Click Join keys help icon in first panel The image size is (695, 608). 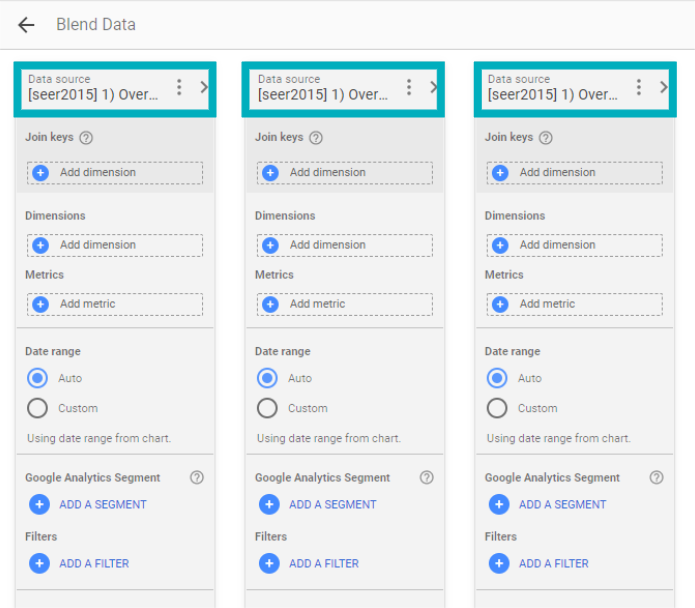86,138
